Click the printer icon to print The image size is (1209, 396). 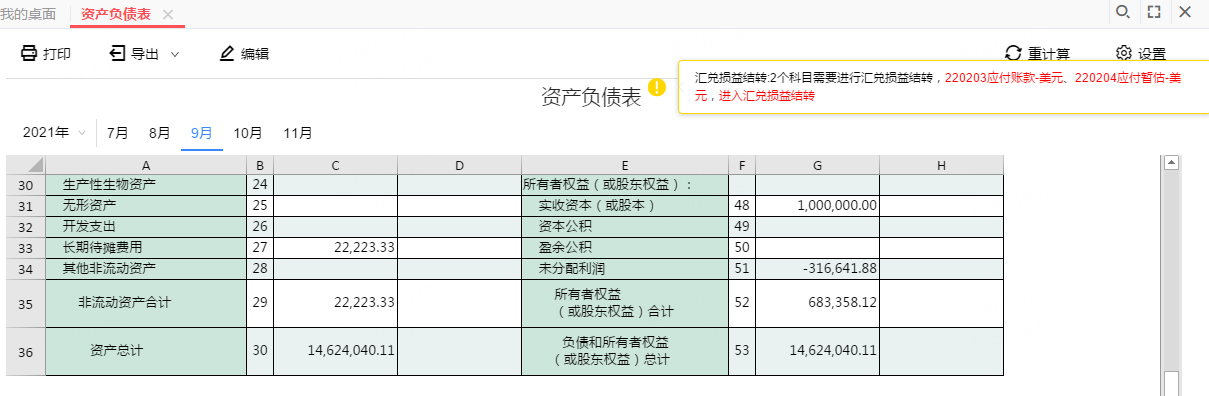pyautogui.click(x=29, y=54)
